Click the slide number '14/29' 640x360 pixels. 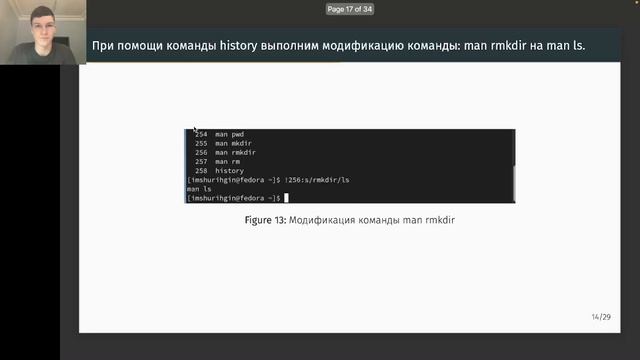(601, 317)
